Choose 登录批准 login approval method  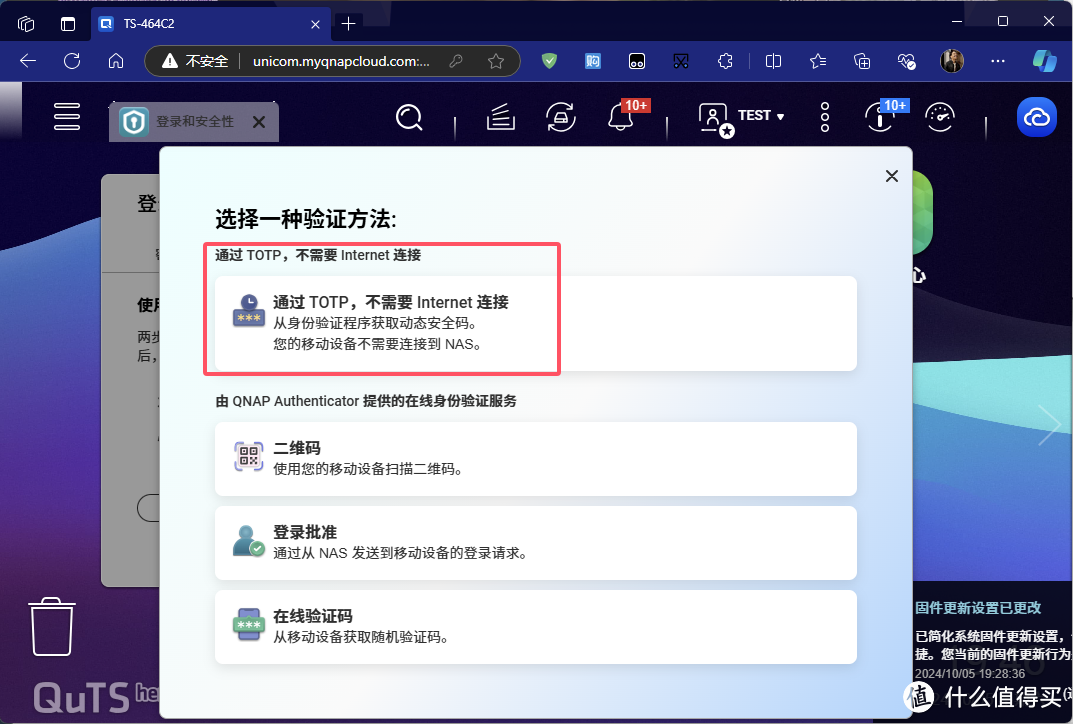click(x=535, y=542)
